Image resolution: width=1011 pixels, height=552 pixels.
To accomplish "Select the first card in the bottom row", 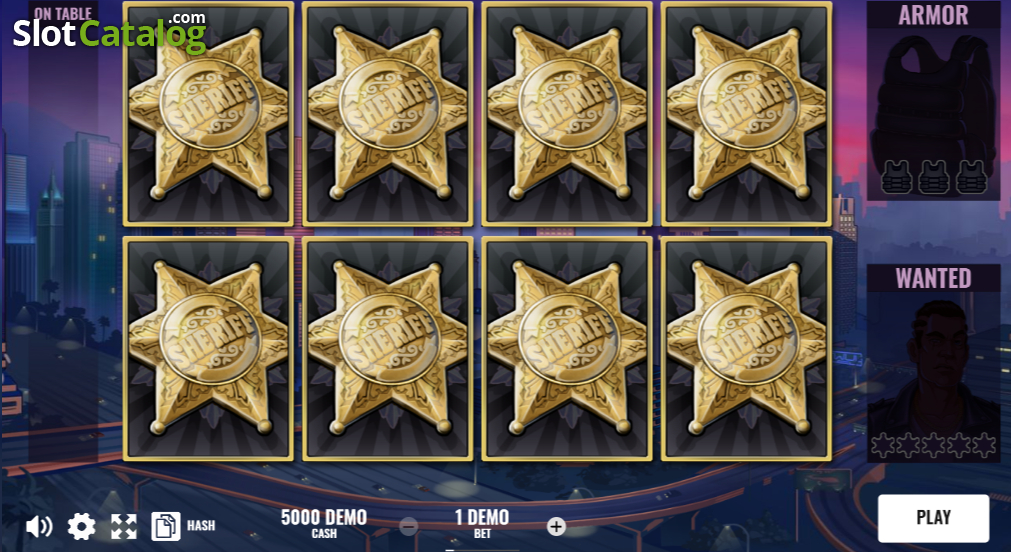I will (x=208, y=348).
